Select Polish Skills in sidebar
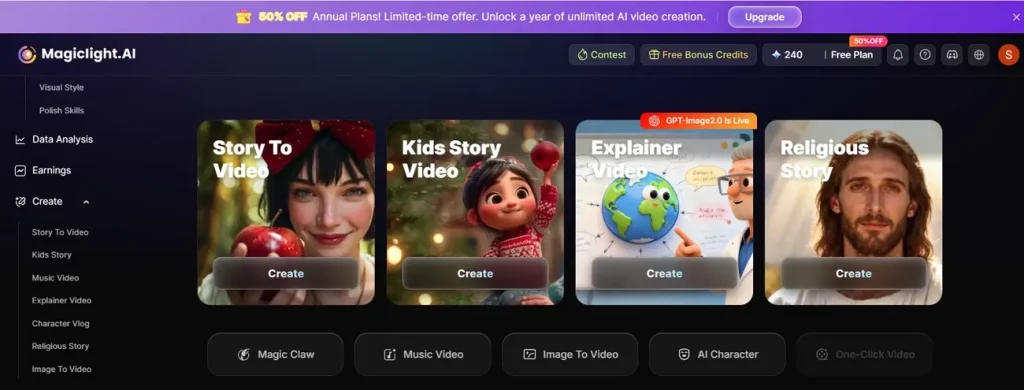This screenshot has width=1024, height=390. coord(61,110)
